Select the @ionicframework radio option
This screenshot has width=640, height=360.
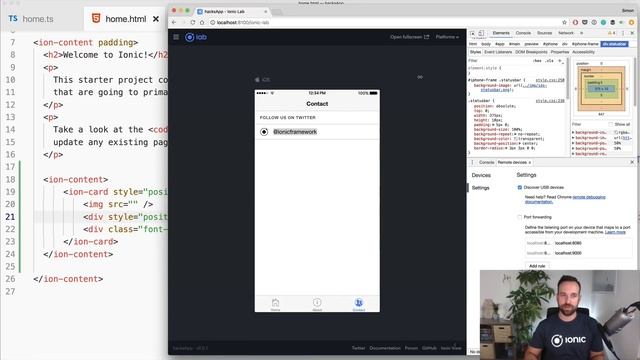click(x=264, y=132)
